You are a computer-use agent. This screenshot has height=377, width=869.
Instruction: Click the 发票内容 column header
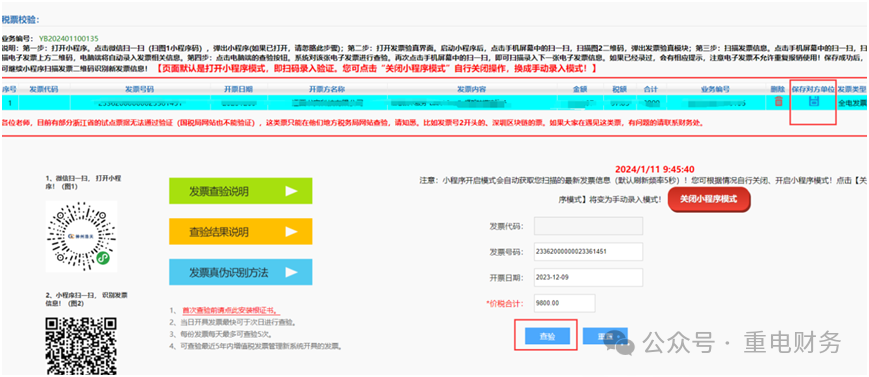pyautogui.click(x=472, y=89)
